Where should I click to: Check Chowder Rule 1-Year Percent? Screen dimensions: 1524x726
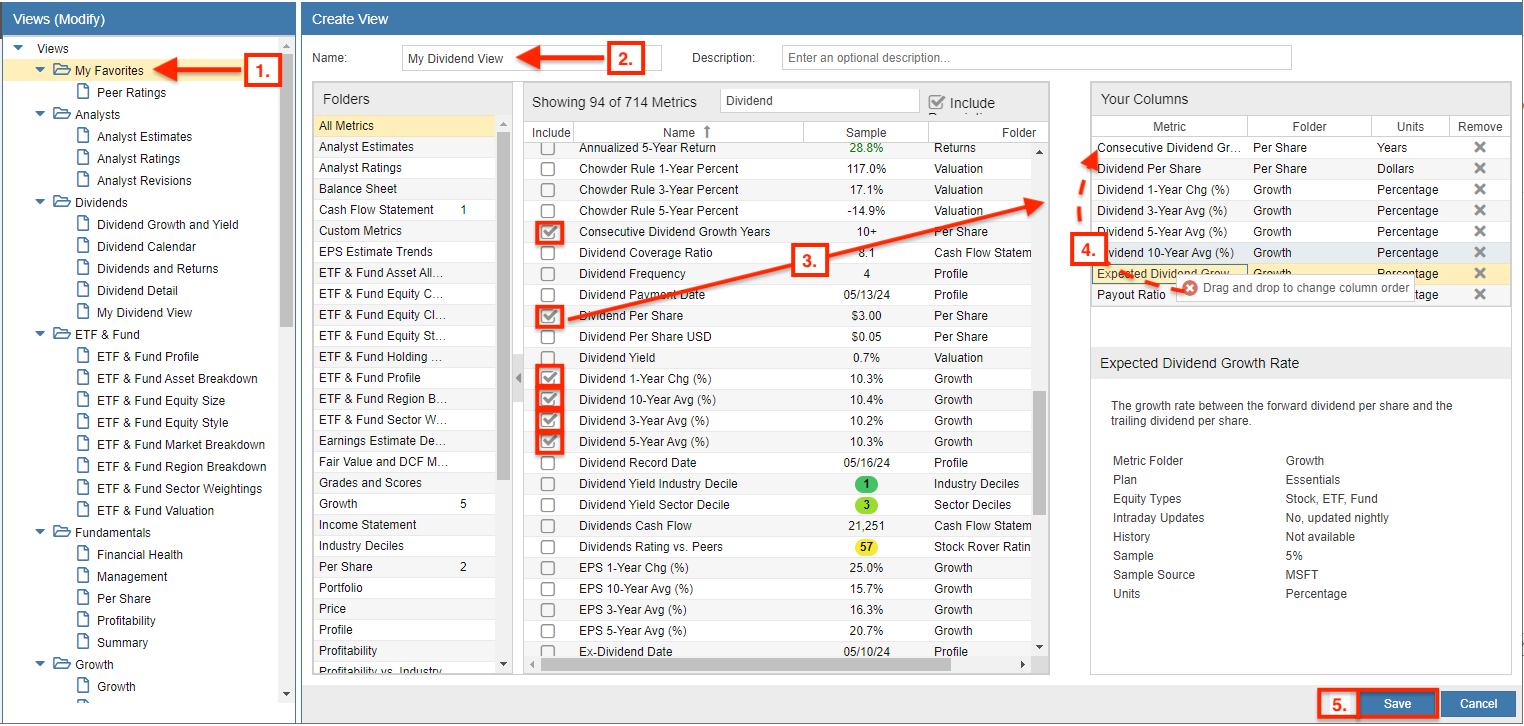point(548,169)
